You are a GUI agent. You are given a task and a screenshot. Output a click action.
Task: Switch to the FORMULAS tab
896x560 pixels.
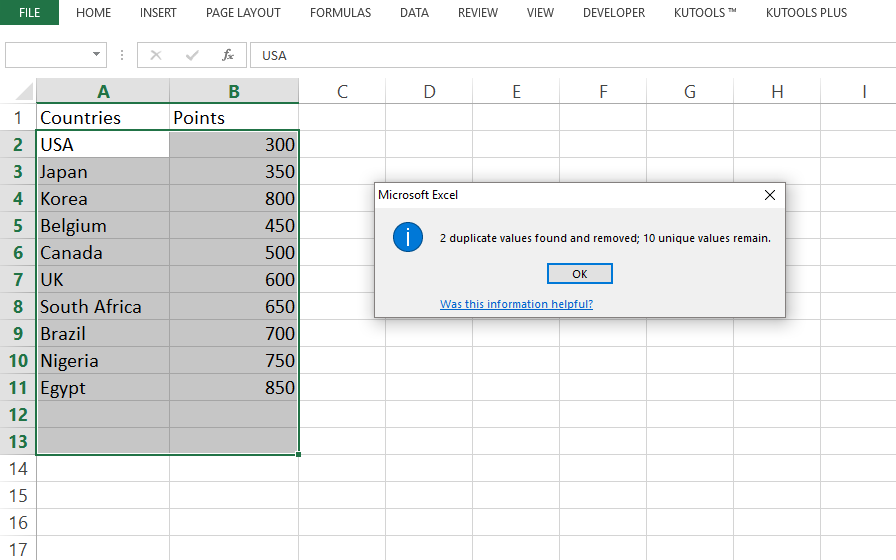[x=341, y=13]
